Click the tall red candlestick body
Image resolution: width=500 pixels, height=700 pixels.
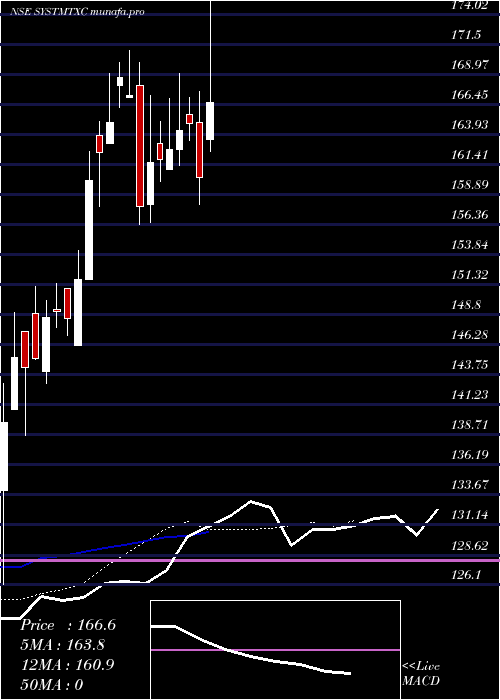click(140, 146)
